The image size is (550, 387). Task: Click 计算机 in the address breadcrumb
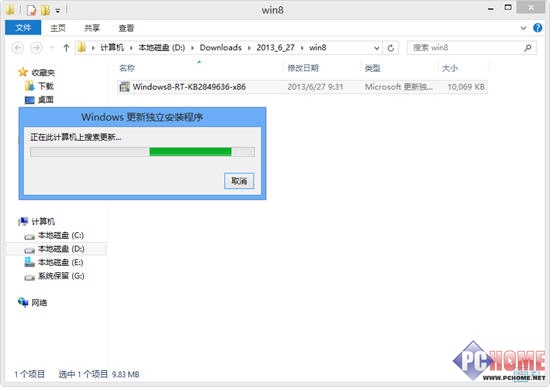112,47
